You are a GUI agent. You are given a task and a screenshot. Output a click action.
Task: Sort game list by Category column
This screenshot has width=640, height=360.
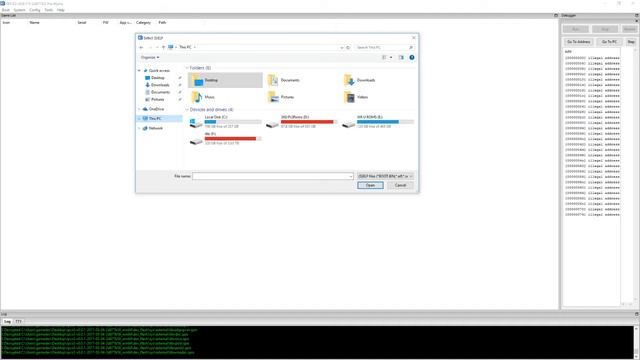[x=143, y=22]
